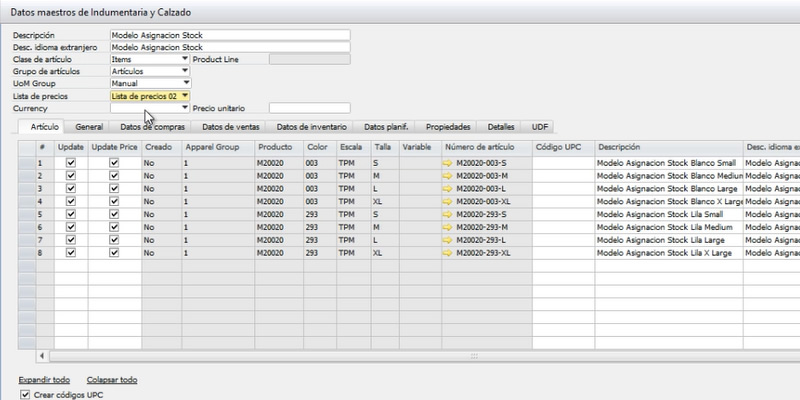
Task: Open the Propiedades tab
Action: click(448, 128)
